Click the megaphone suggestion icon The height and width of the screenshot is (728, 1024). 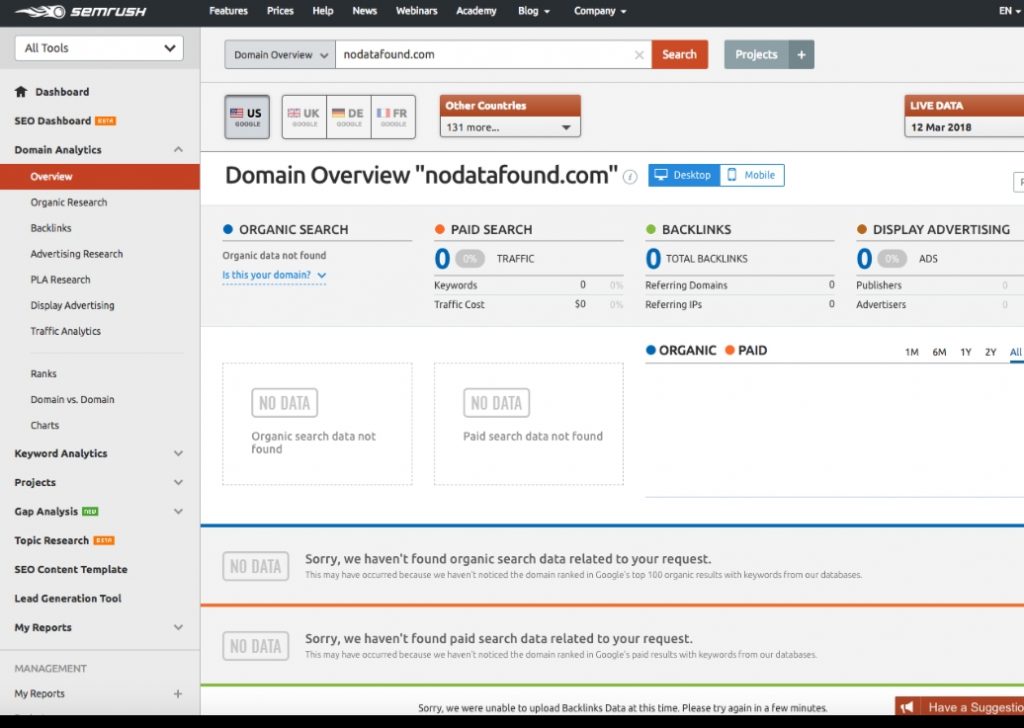click(x=907, y=706)
